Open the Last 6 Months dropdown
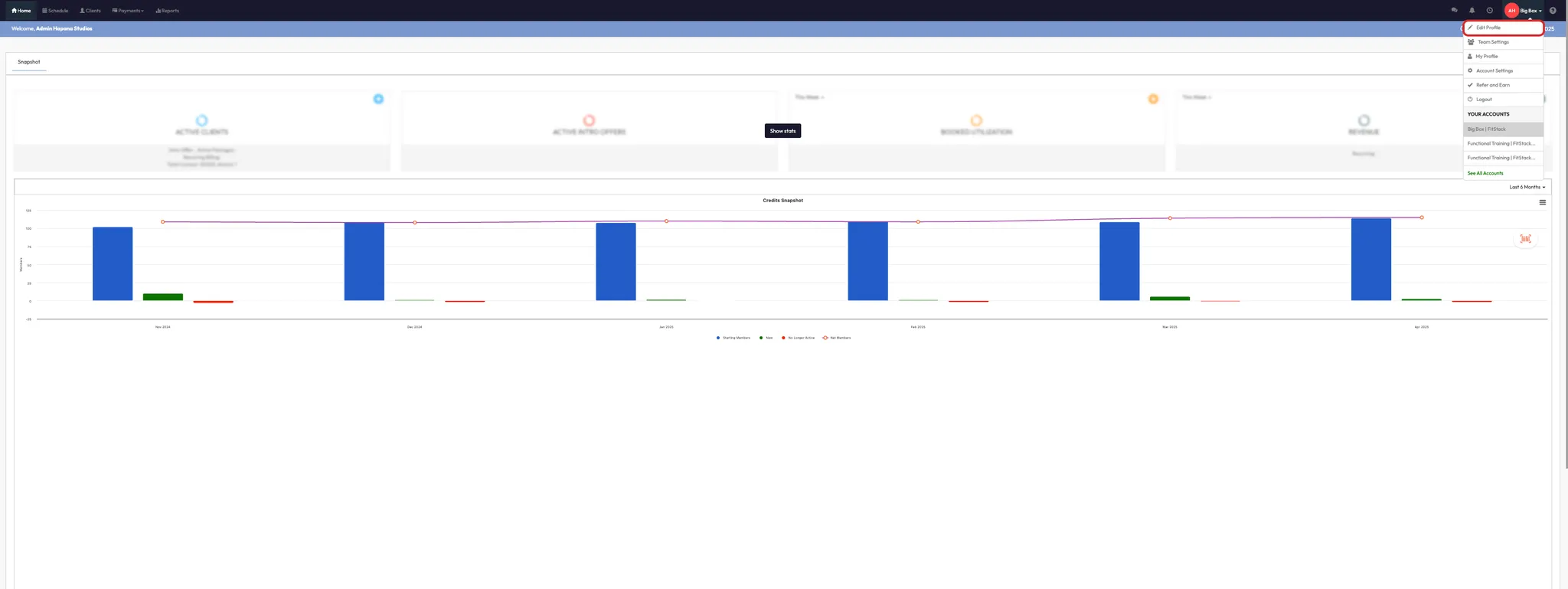 pyautogui.click(x=1527, y=187)
